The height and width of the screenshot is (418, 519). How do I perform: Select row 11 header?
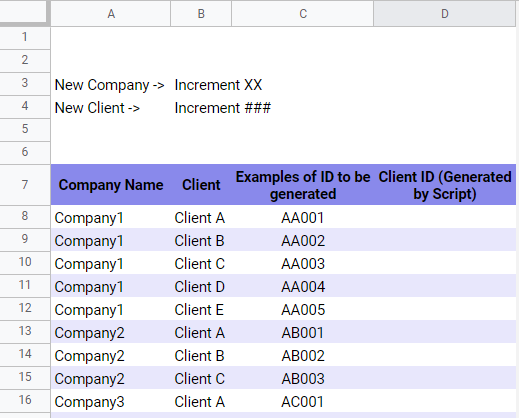[25, 285]
